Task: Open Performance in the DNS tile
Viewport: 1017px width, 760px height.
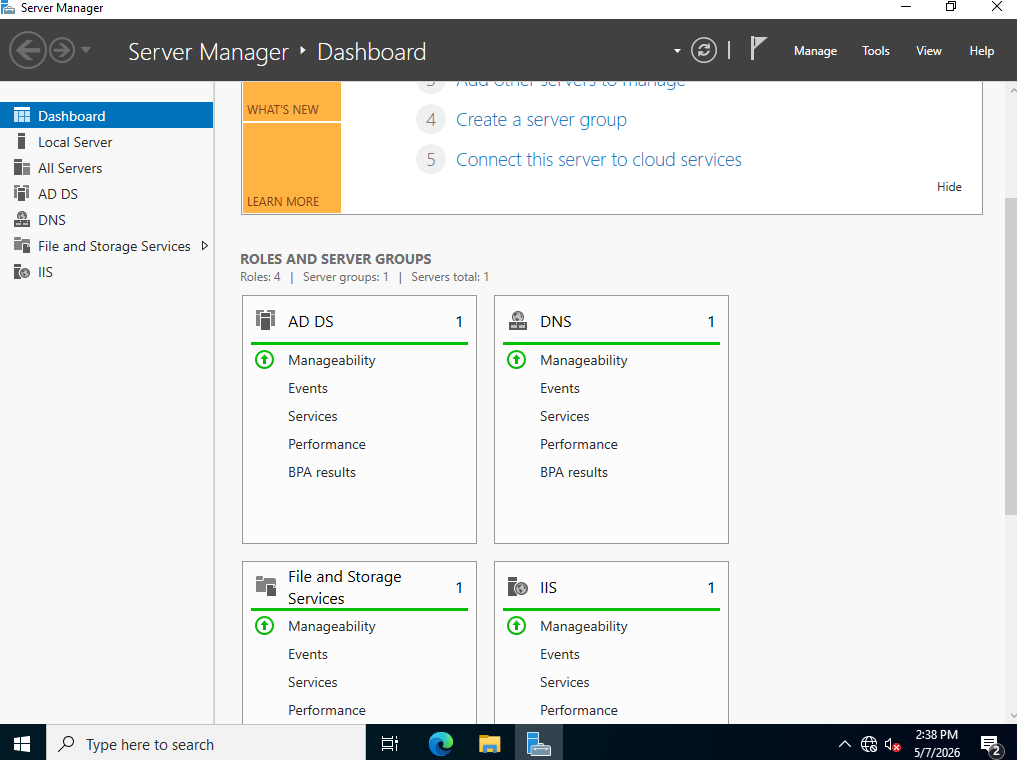Action: coord(579,444)
